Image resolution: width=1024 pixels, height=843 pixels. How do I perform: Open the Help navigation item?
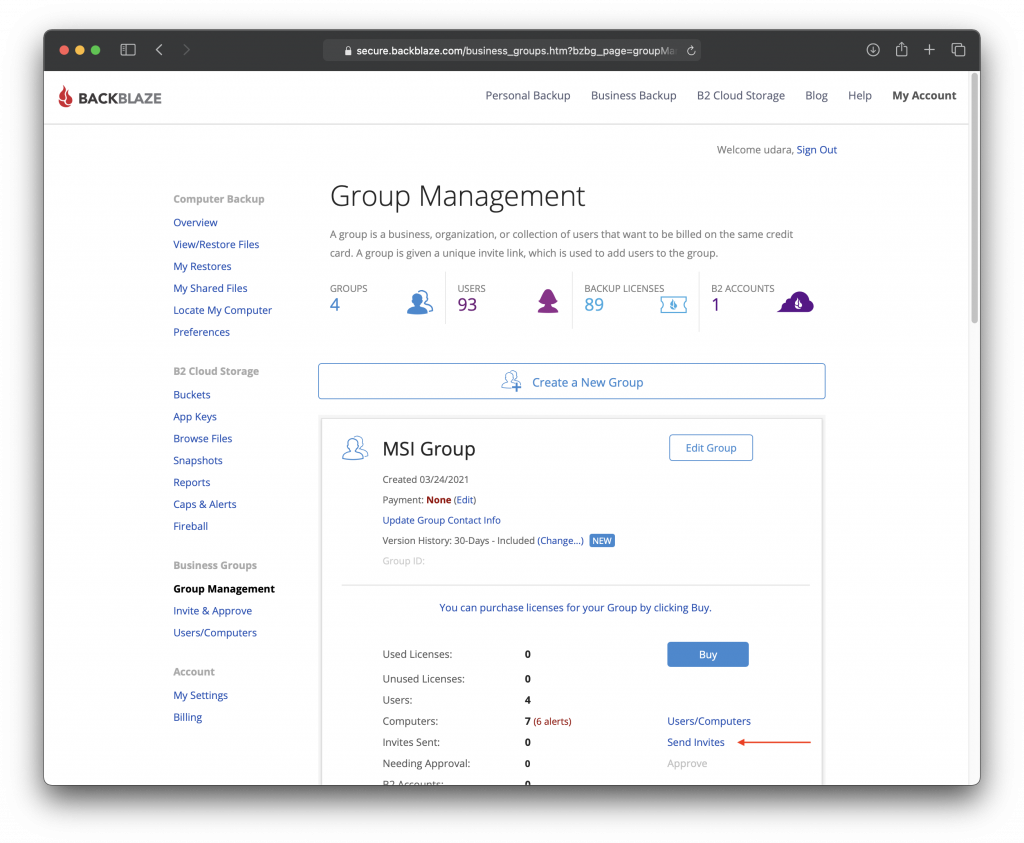[859, 95]
